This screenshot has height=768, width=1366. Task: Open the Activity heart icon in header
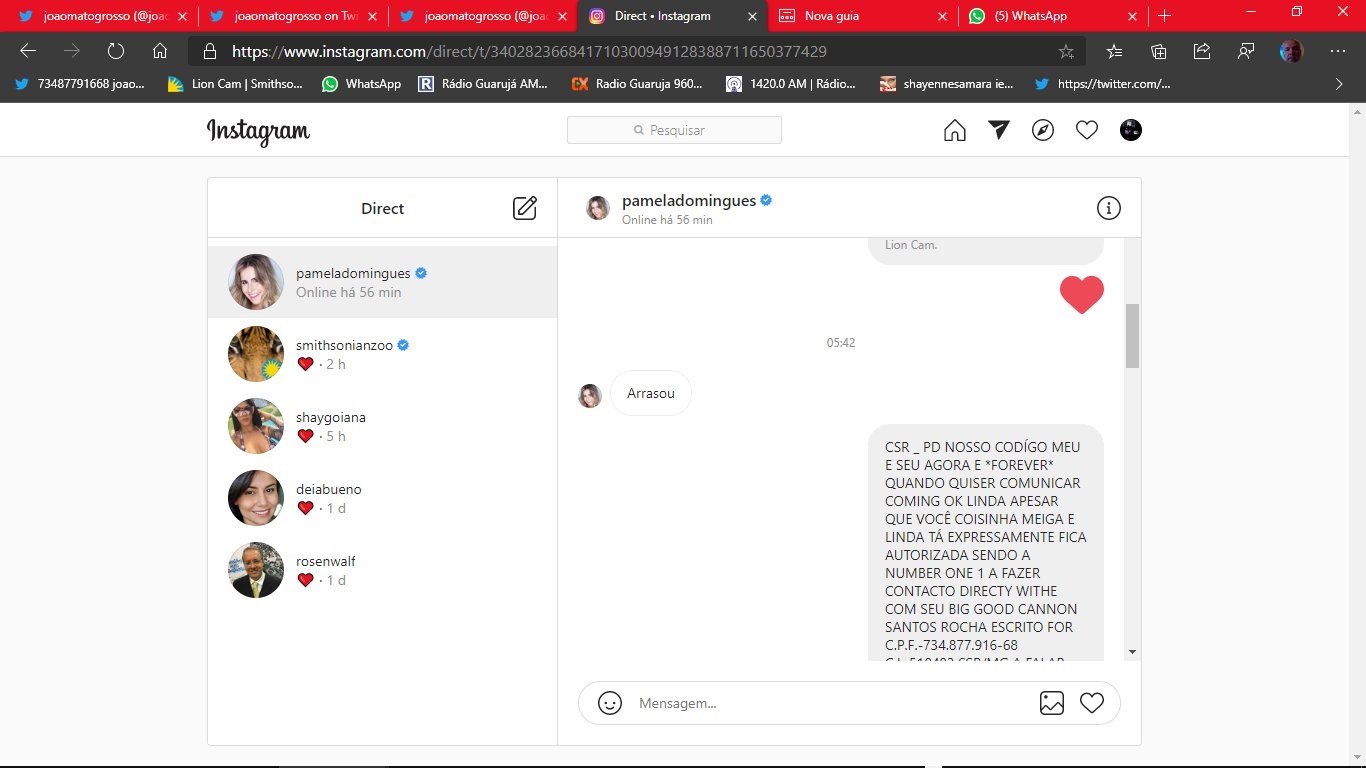[x=1087, y=130]
